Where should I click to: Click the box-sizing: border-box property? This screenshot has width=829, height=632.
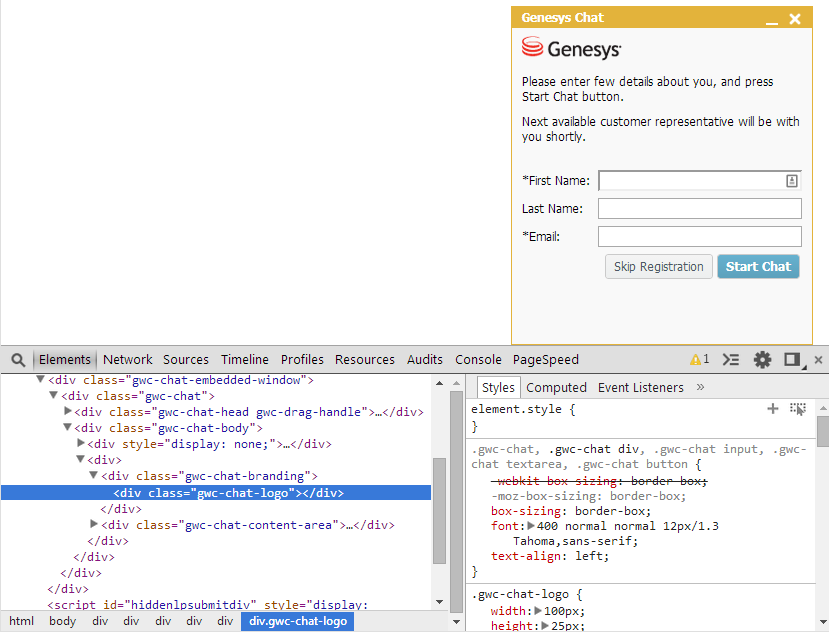[571, 511]
